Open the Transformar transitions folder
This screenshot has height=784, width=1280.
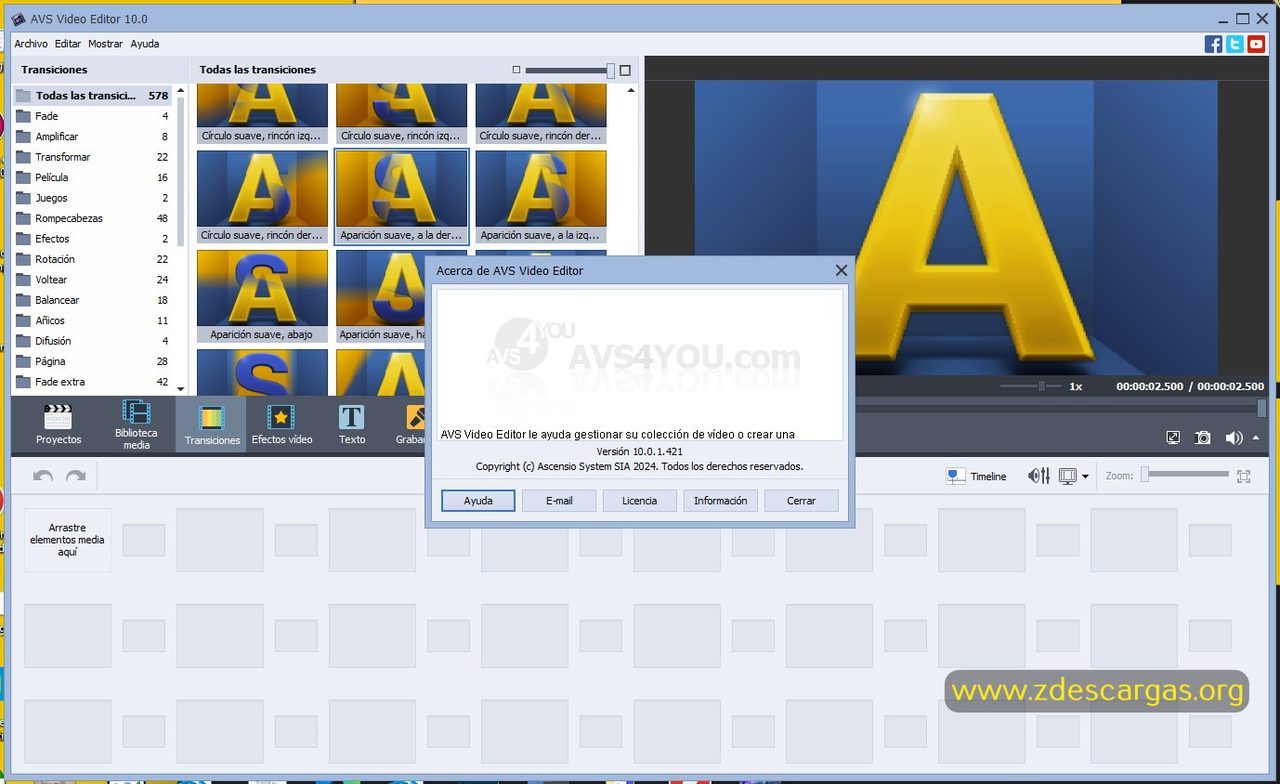pyautogui.click(x=92, y=157)
